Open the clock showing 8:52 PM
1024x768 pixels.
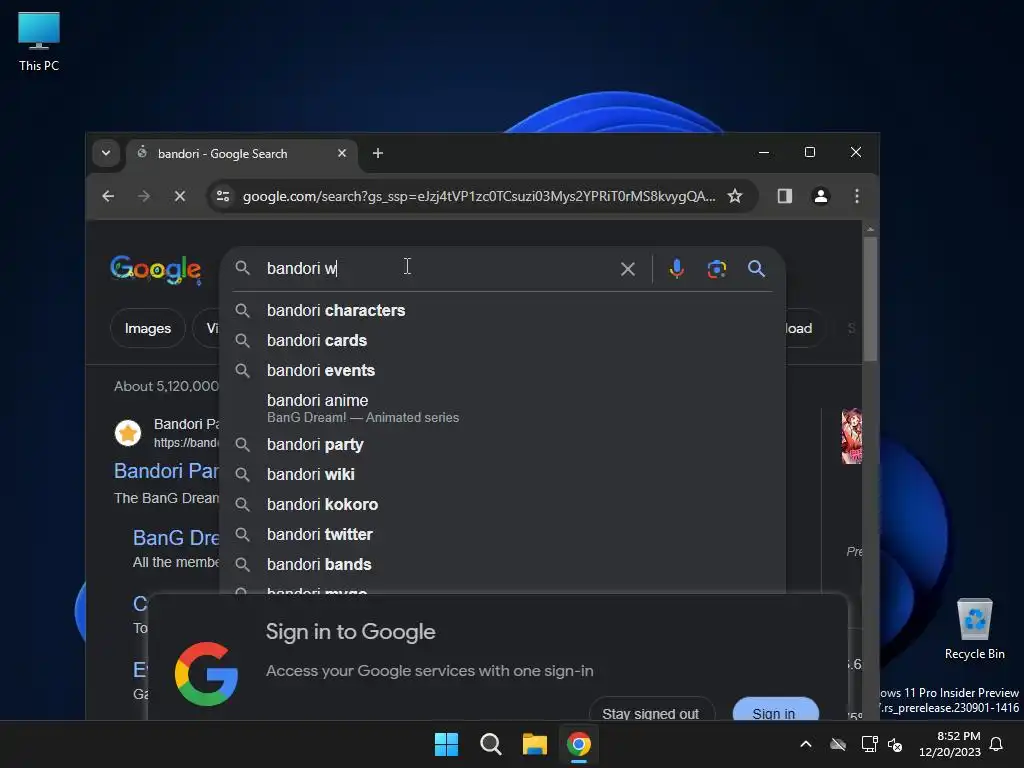coord(950,744)
